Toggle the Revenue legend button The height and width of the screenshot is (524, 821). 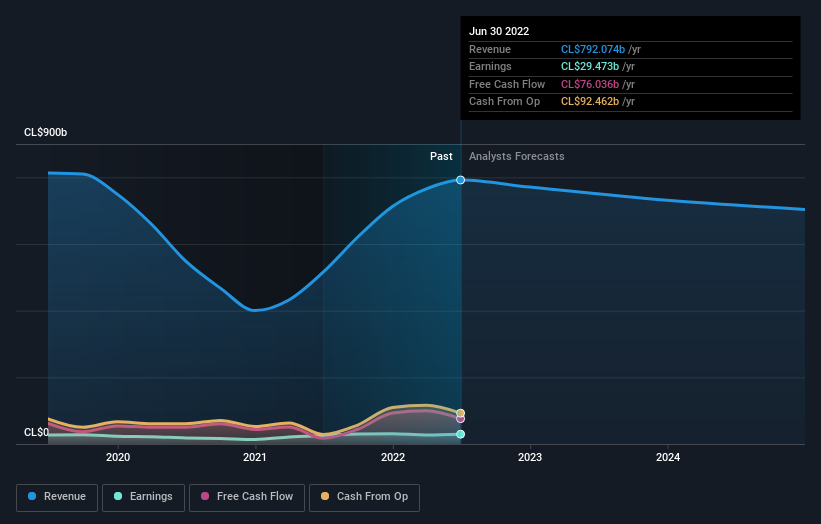(x=57, y=497)
